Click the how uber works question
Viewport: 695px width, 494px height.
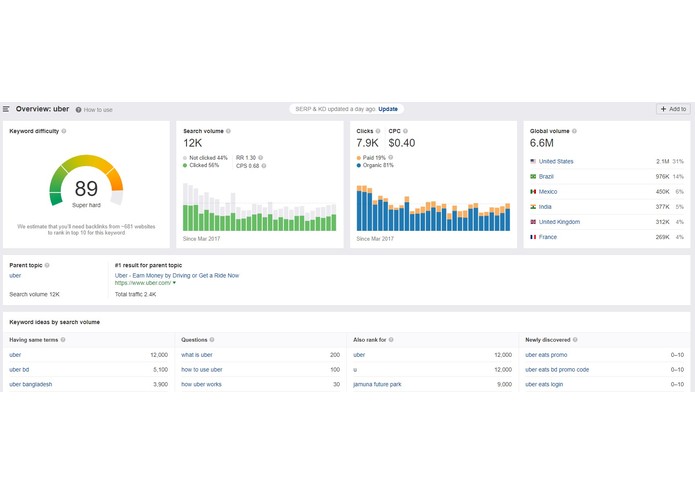201,385
